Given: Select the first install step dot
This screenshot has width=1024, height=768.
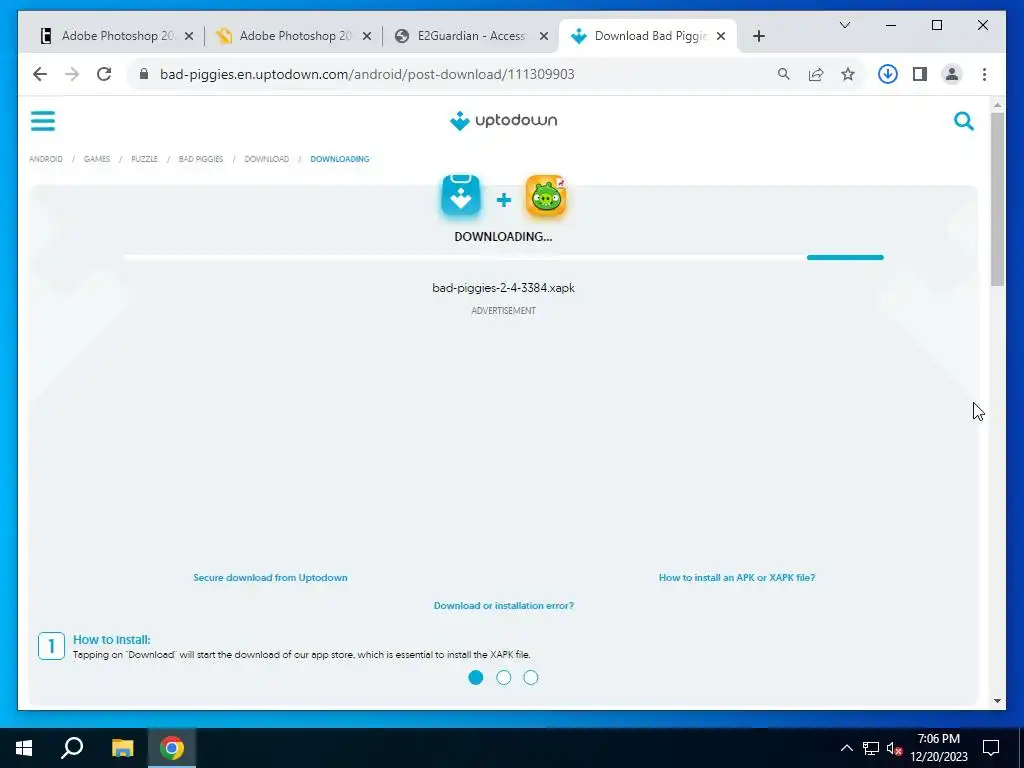Looking at the screenshot, I should point(476,678).
